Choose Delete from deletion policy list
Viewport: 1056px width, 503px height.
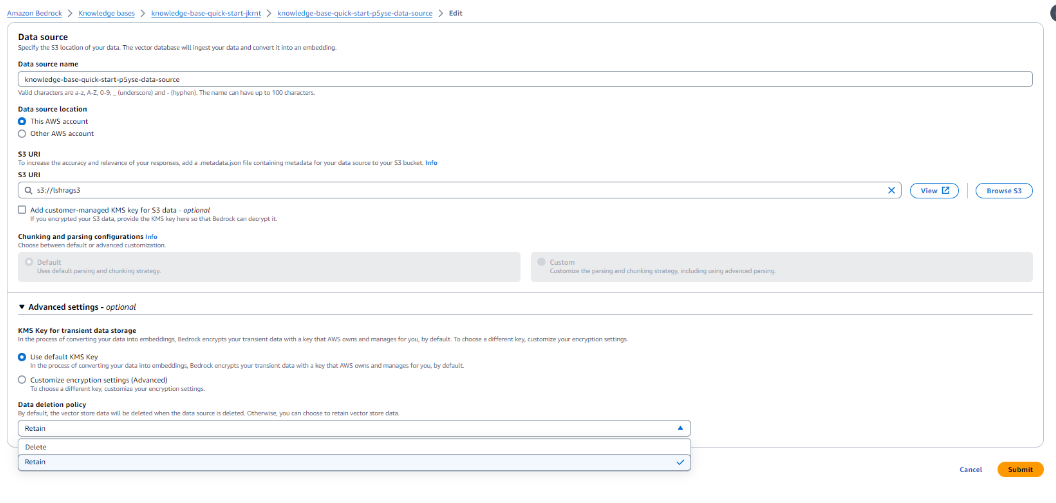(354, 447)
